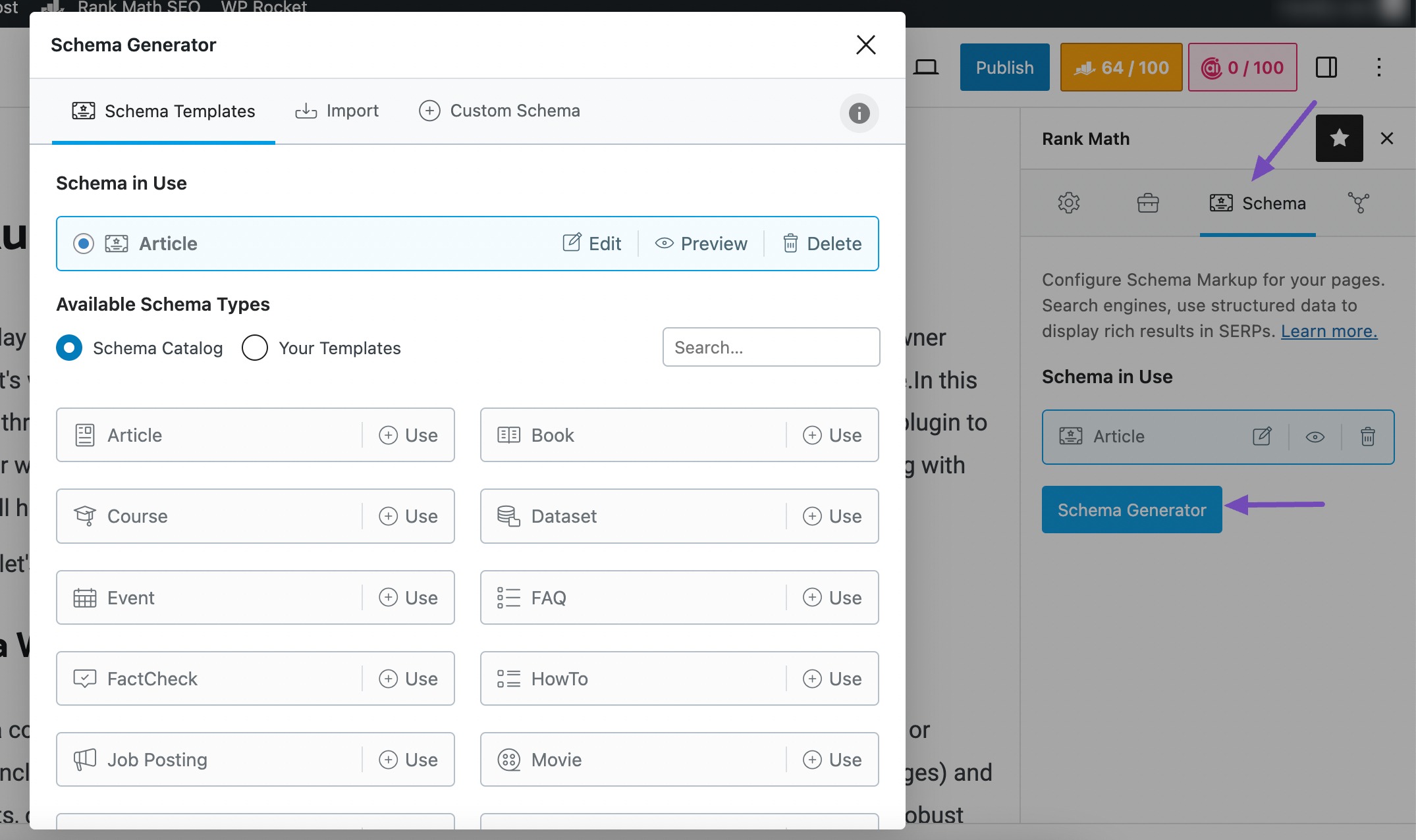Use the FactCheck schema type
Image resolution: width=1416 pixels, height=840 pixels.
tap(408, 679)
